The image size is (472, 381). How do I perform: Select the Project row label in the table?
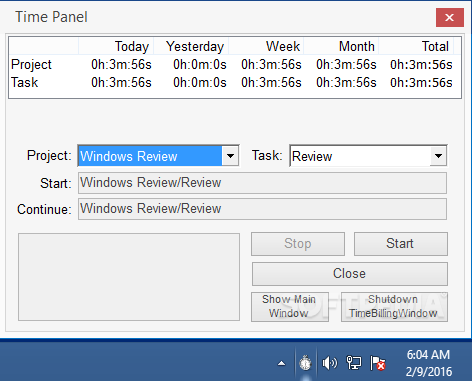tap(31, 65)
